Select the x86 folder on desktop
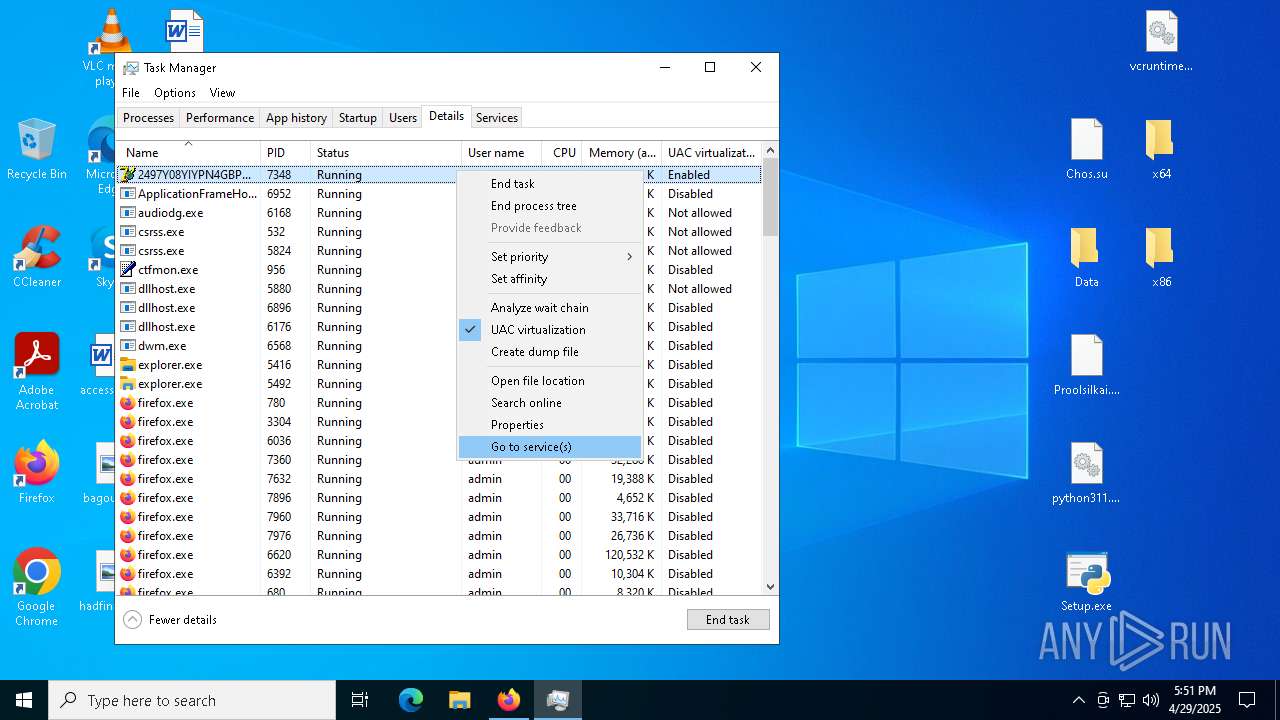This screenshot has height=720, width=1280. (x=1161, y=257)
